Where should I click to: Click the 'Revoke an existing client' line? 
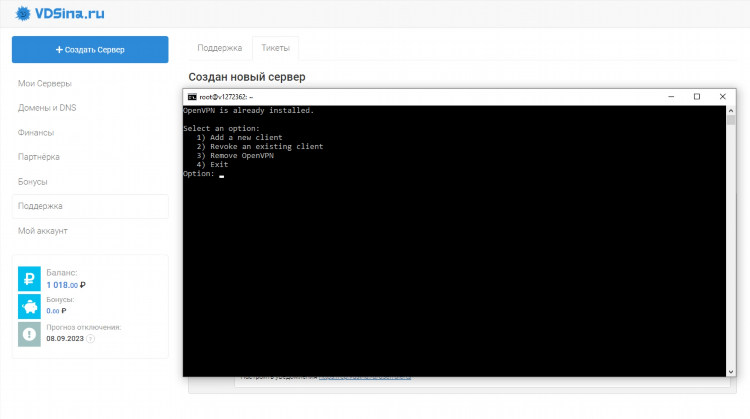tap(260, 146)
